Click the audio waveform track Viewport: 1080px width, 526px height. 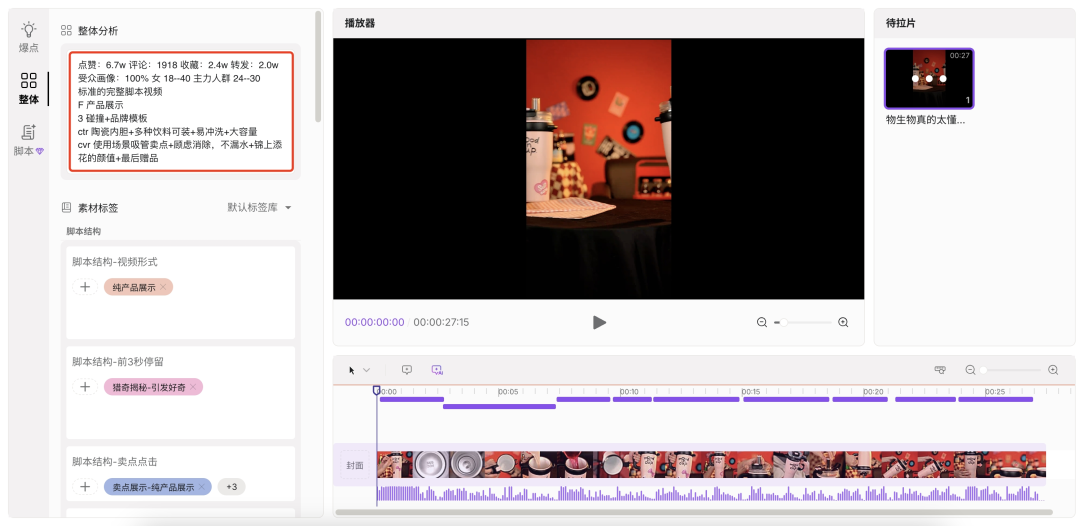pyautogui.click(x=712, y=494)
